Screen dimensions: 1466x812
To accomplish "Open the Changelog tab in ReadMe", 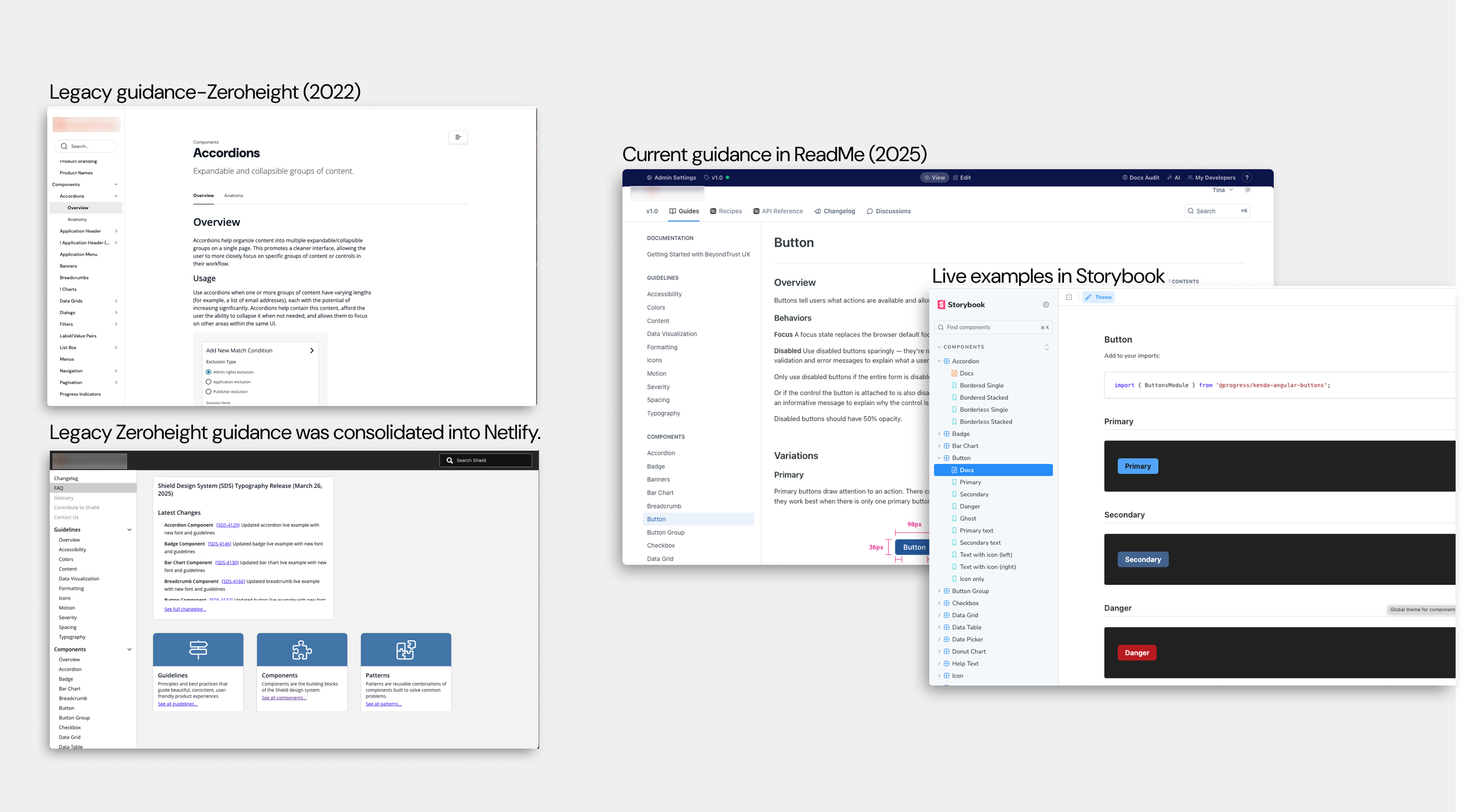I will 835,211.
